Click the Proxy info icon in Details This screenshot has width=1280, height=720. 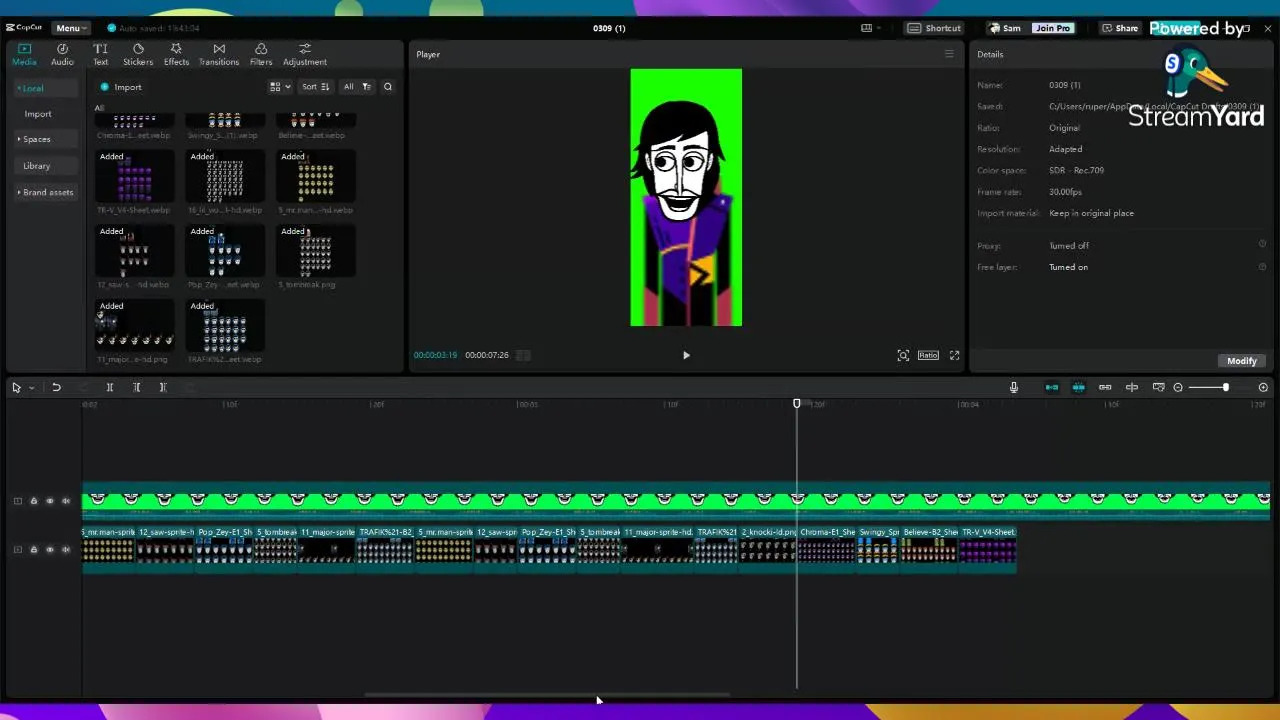1262,244
